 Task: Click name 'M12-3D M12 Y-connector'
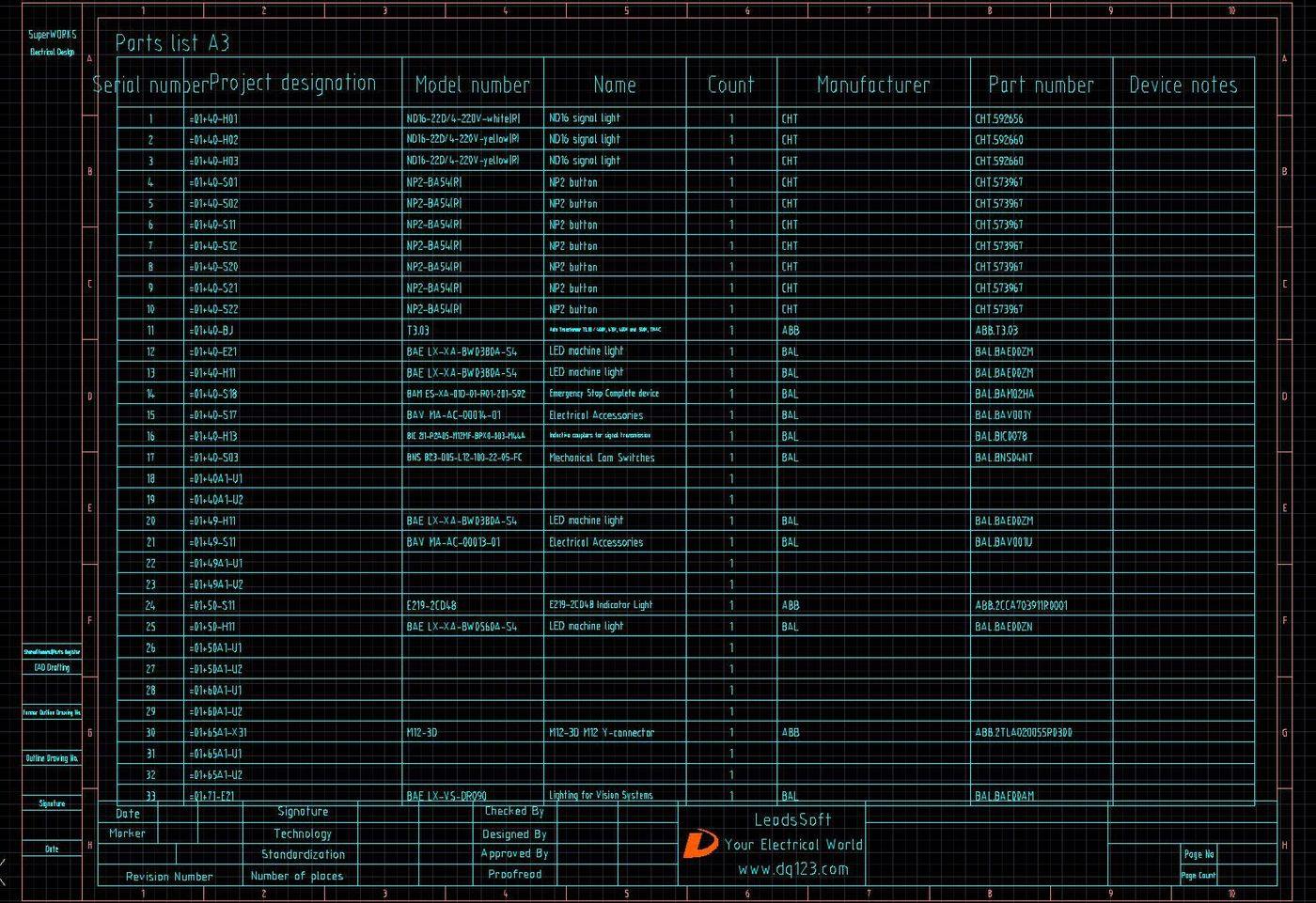pyautogui.click(x=602, y=732)
